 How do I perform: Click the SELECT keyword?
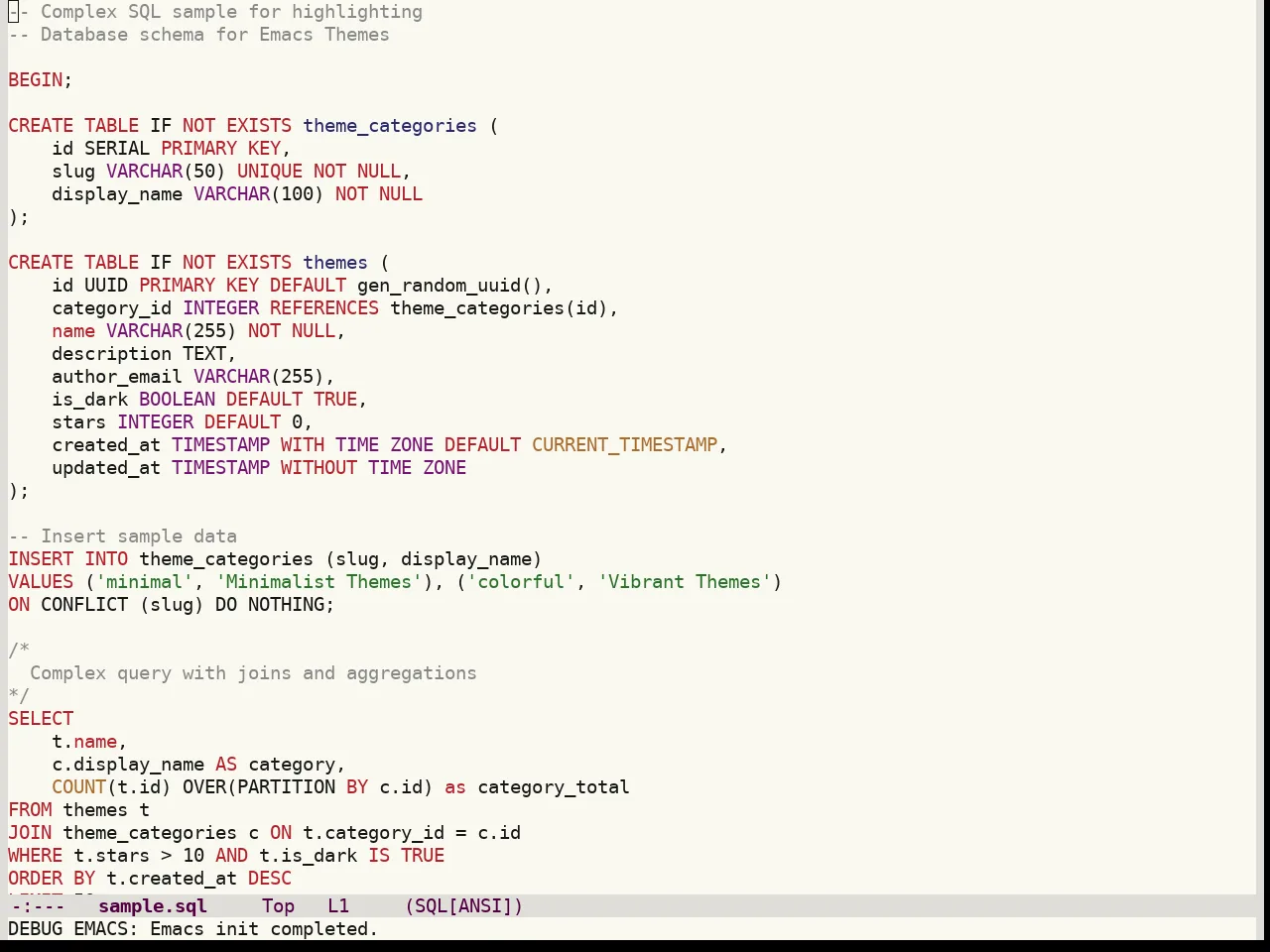41,719
